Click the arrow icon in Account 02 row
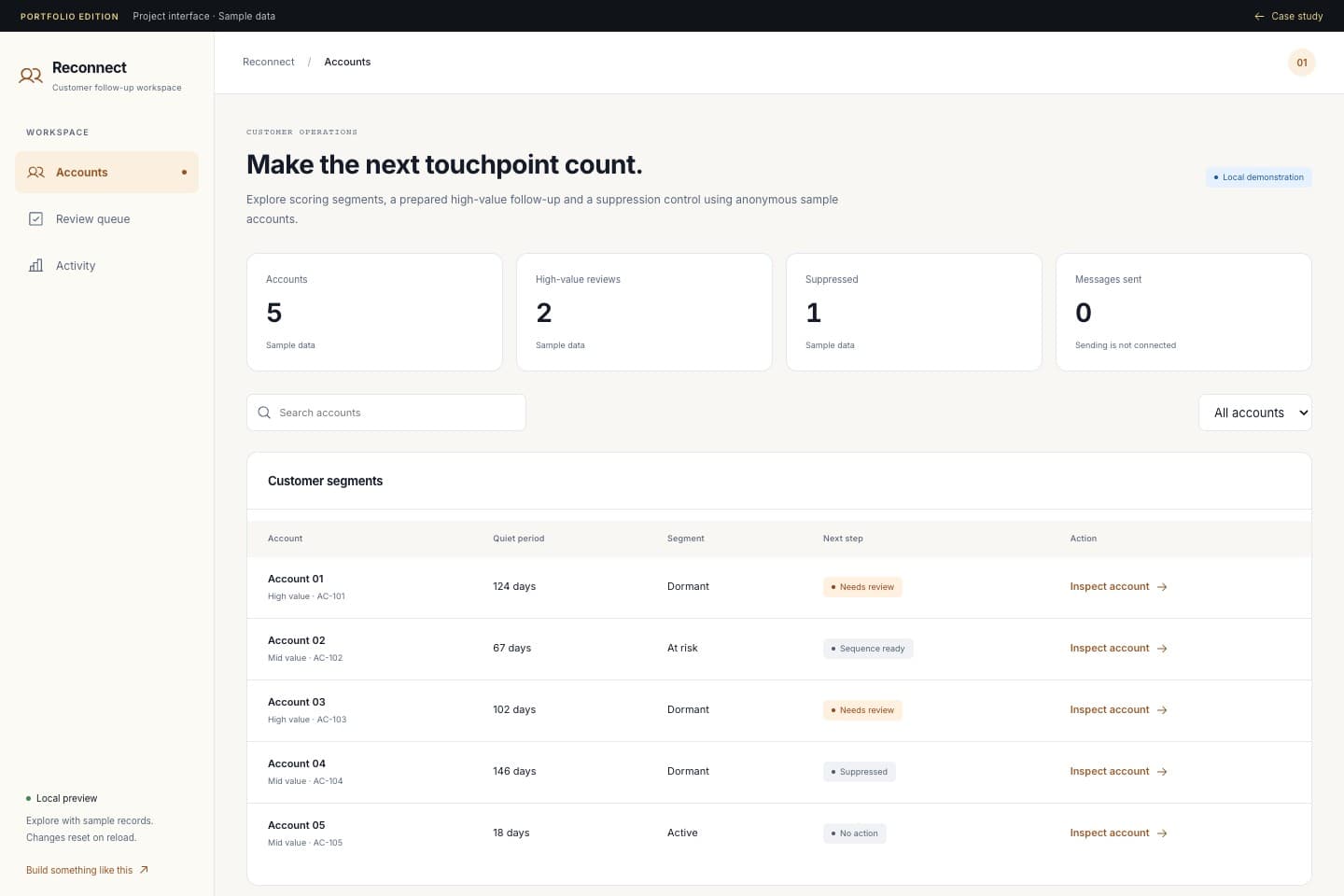 pyautogui.click(x=1162, y=649)
